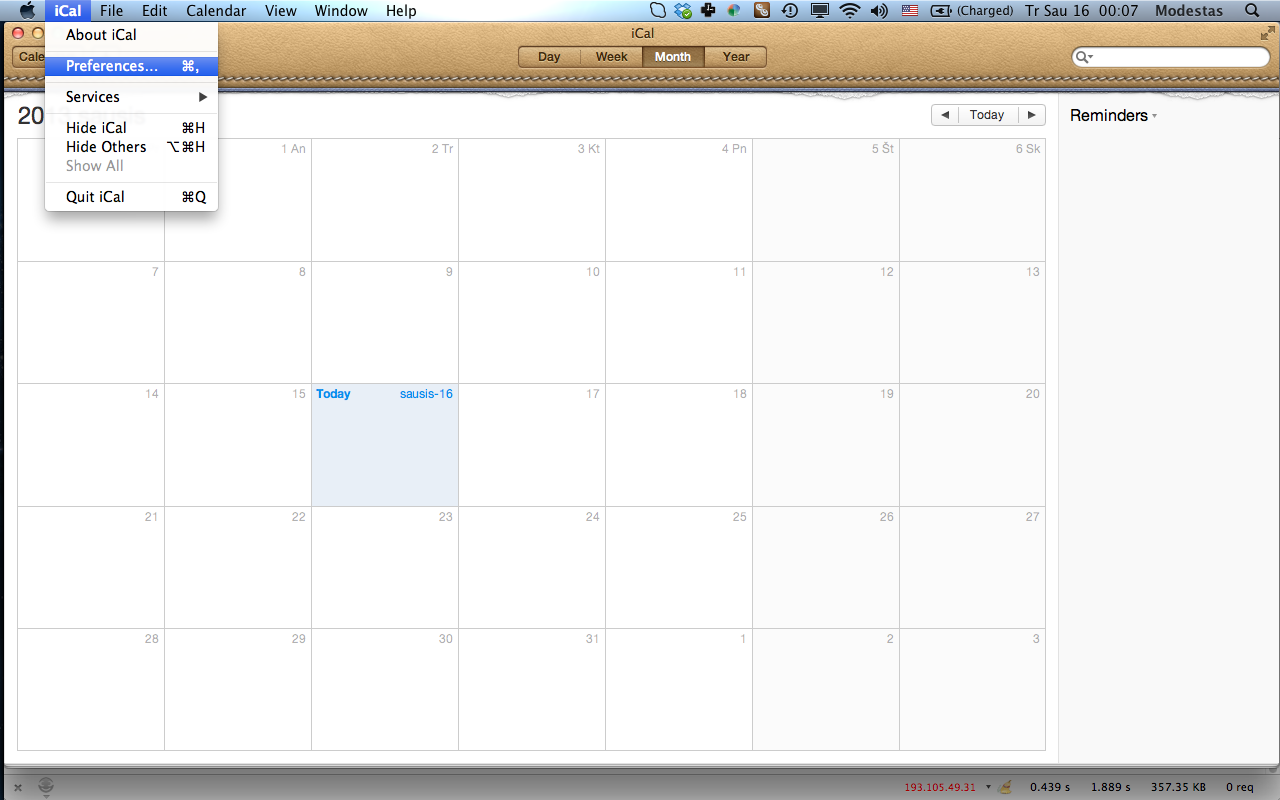1280x800 pixels.
Task: Switch to Week view
Action: (x=611, y=57)
